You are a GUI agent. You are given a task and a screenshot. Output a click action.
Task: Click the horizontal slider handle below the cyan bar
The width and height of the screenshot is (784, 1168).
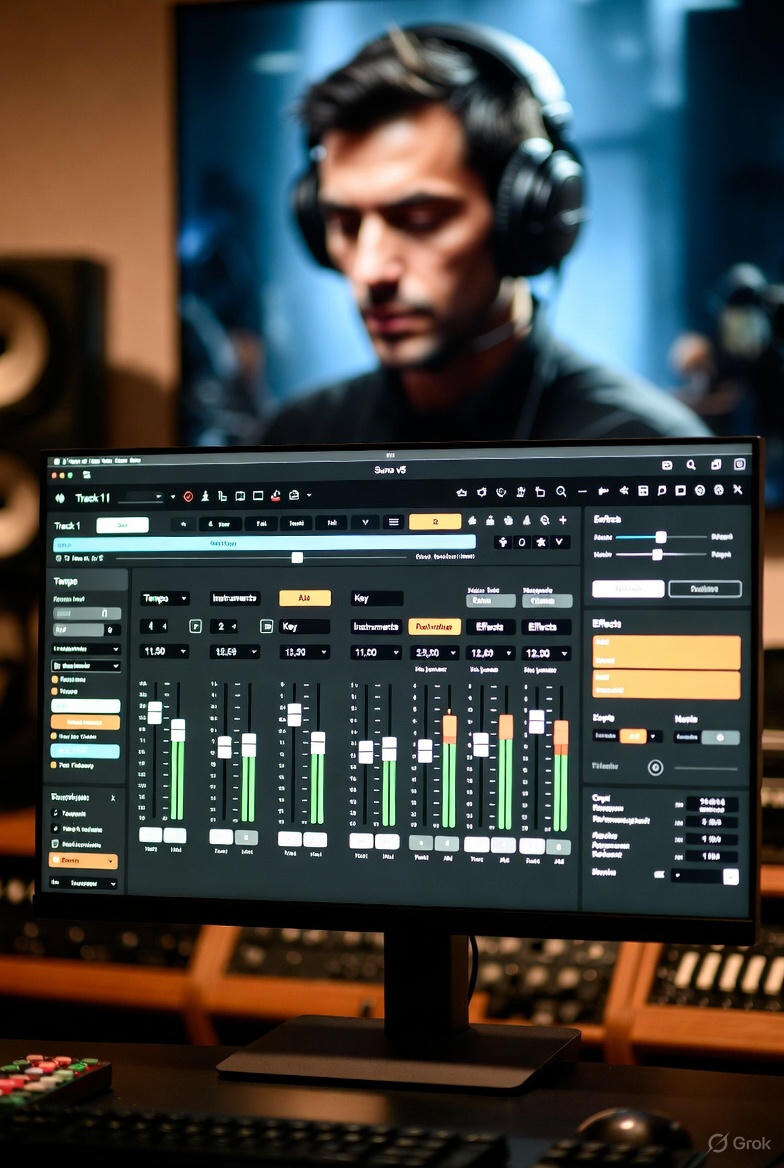pos(297,557)
